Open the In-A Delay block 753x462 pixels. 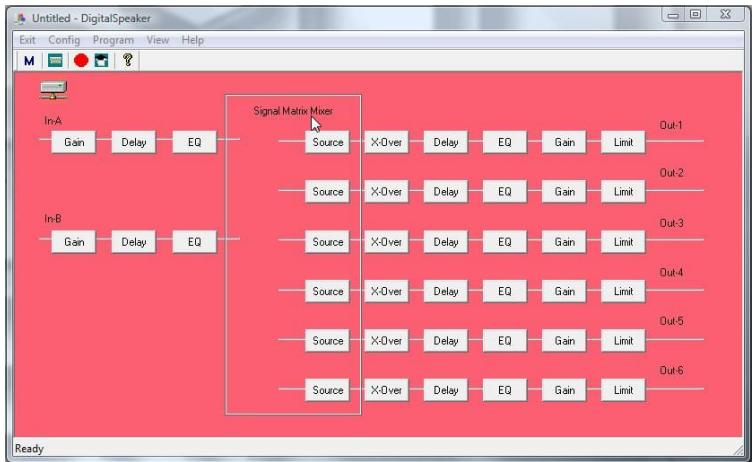[134, 142]
